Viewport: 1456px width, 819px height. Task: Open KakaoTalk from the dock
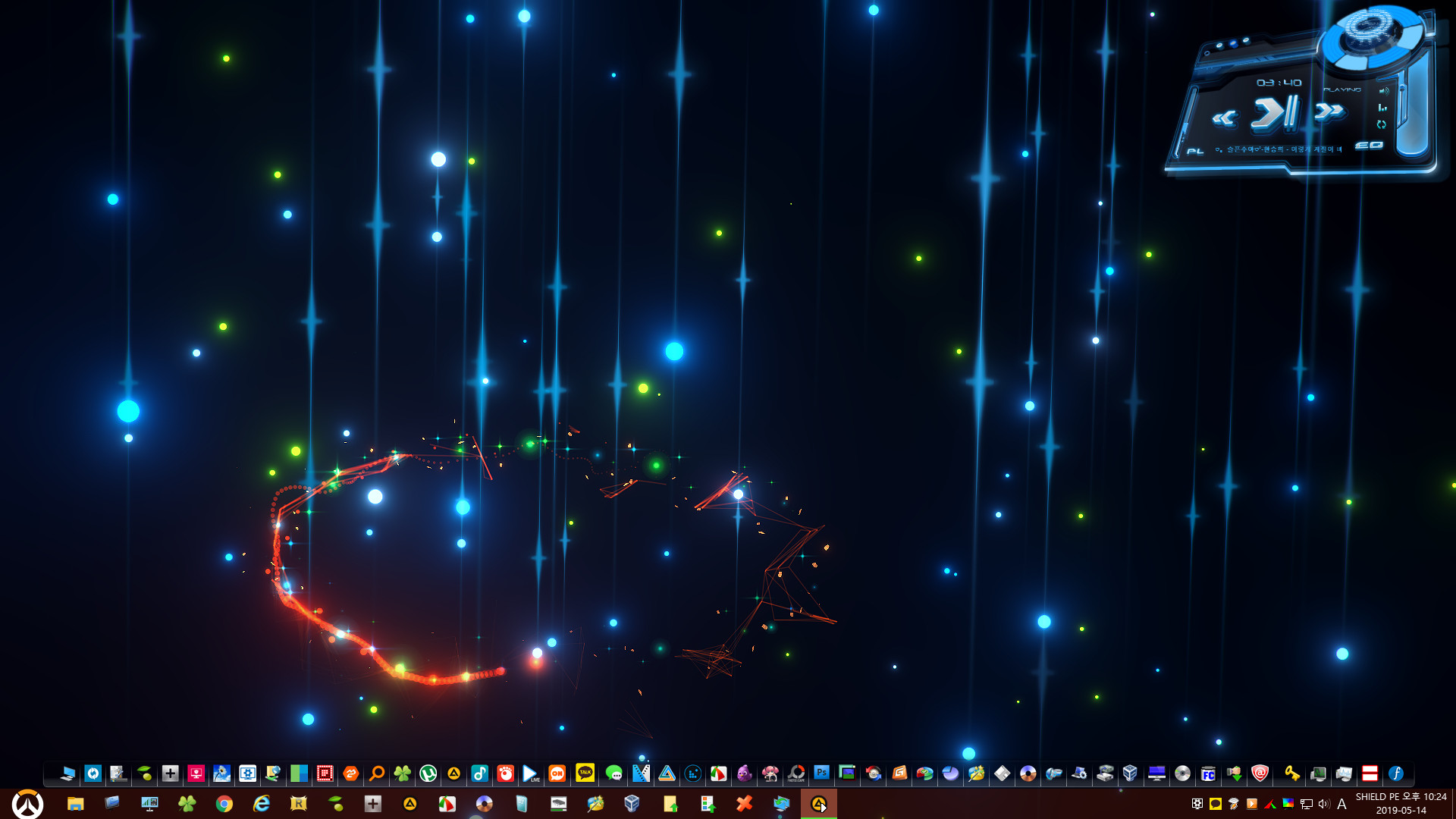pyautogui.click(x=585, y=773)
